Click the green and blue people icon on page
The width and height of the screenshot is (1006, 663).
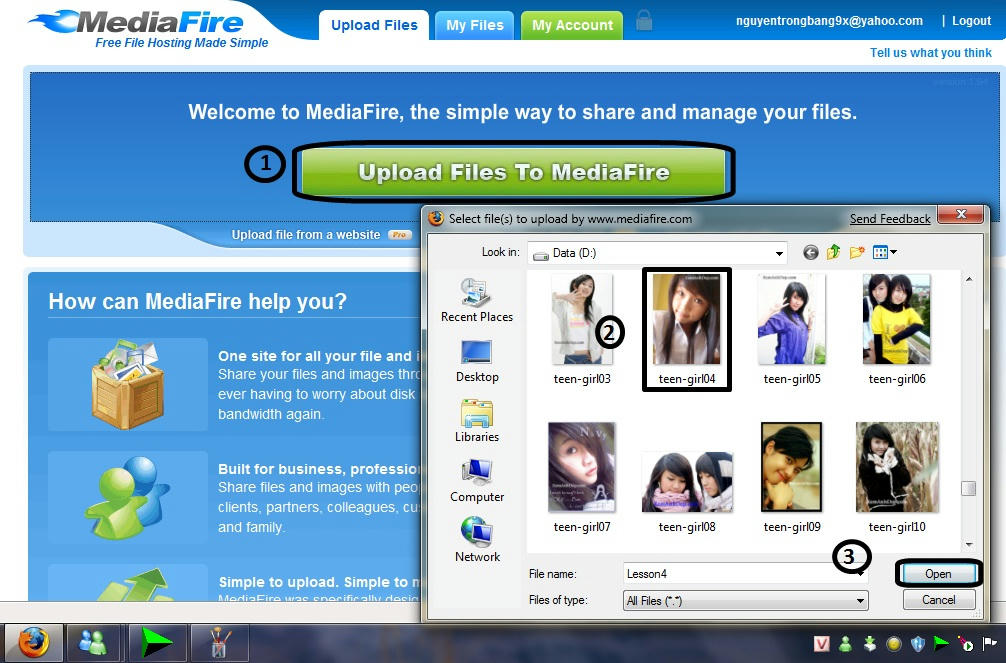tap(127, 497)
